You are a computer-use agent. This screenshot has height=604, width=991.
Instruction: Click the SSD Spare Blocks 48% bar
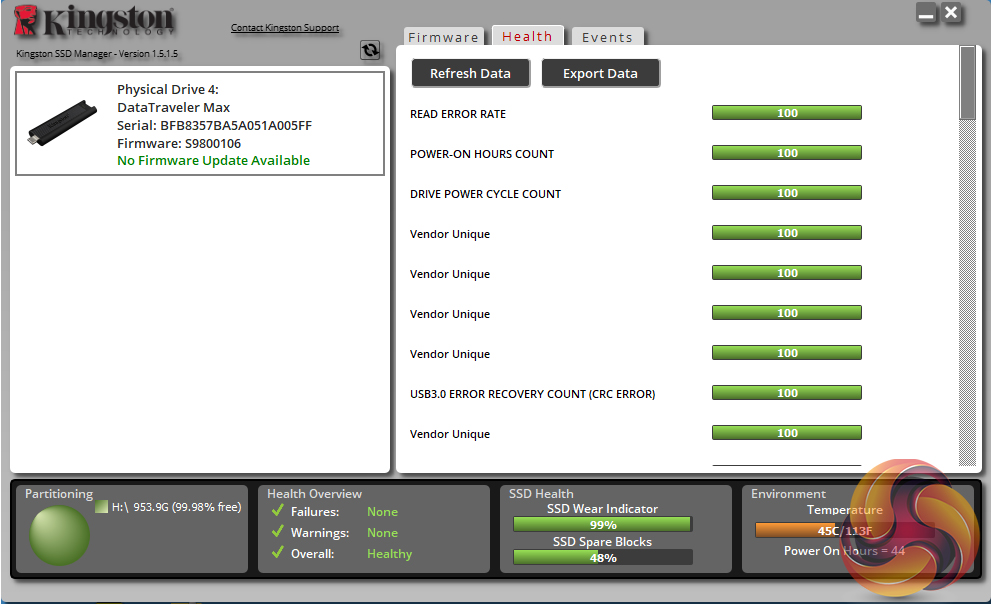[603, 557]
